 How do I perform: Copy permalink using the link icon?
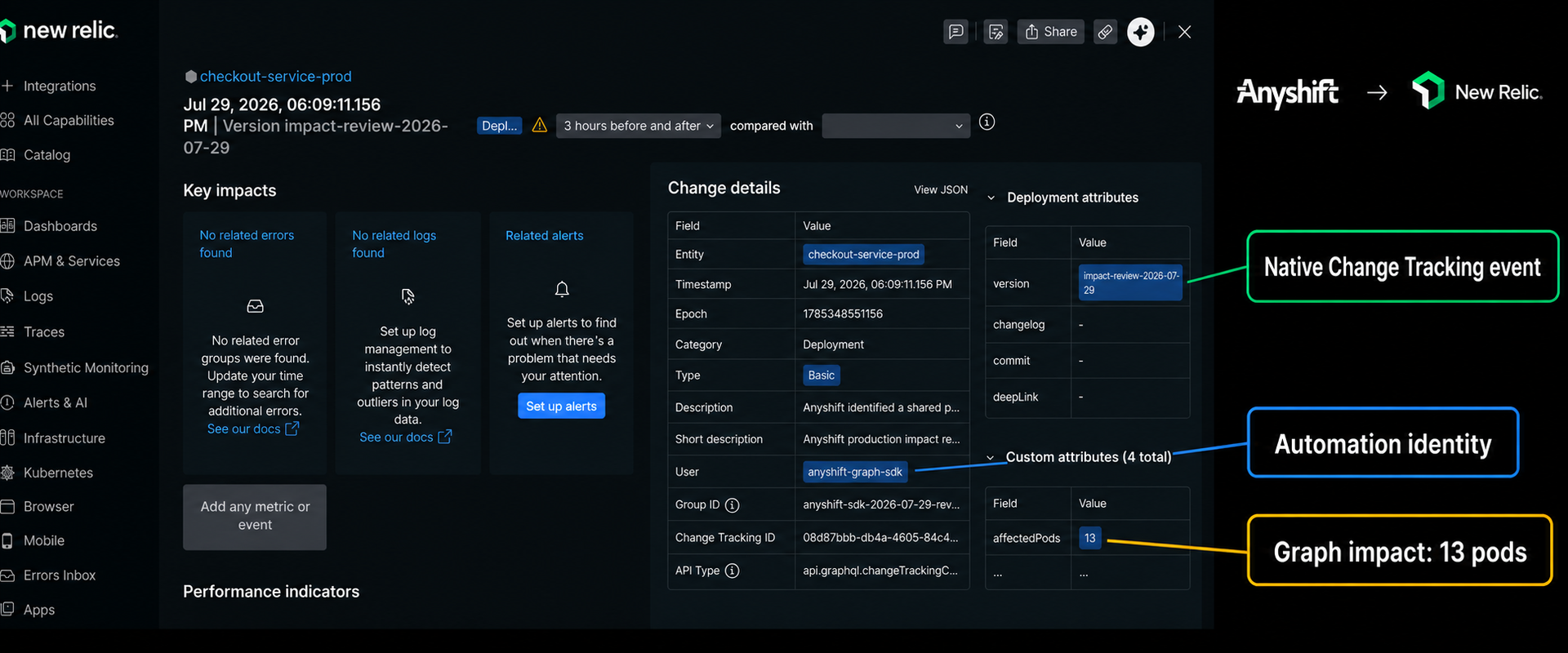[1105, 32]
